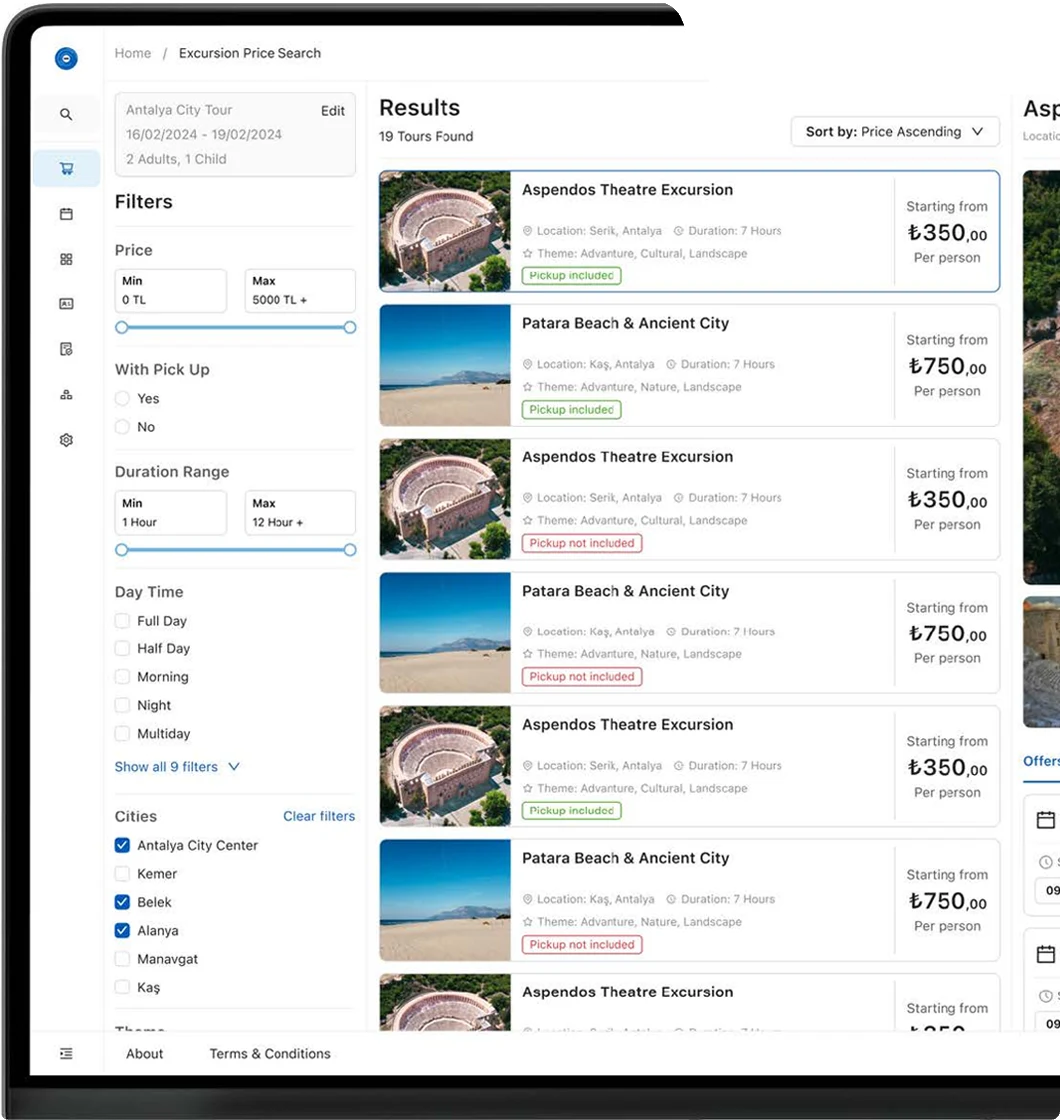The height and width of the screenshot is (1120, 1060).
Task: Uncheck the Belek city filter
Action: pos(122,902)
